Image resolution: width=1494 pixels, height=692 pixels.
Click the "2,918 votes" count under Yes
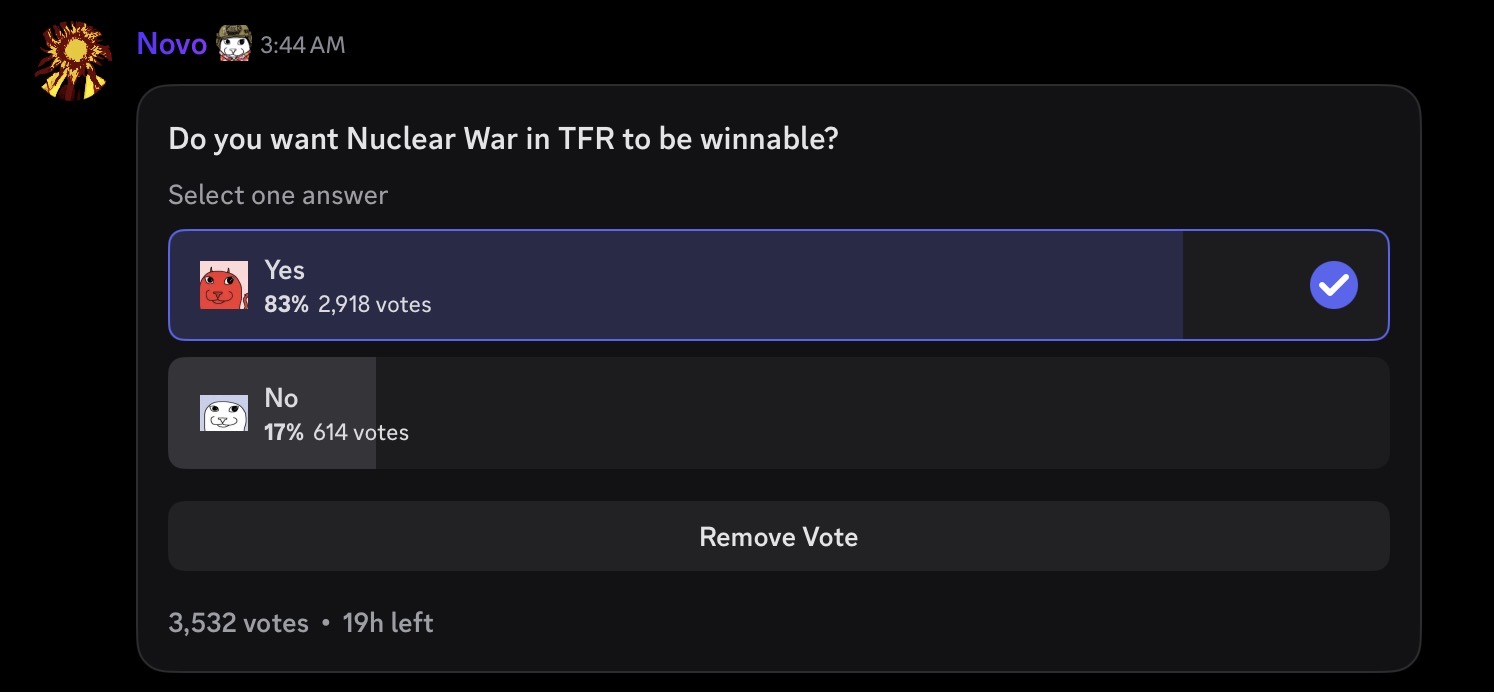(375, 305)
